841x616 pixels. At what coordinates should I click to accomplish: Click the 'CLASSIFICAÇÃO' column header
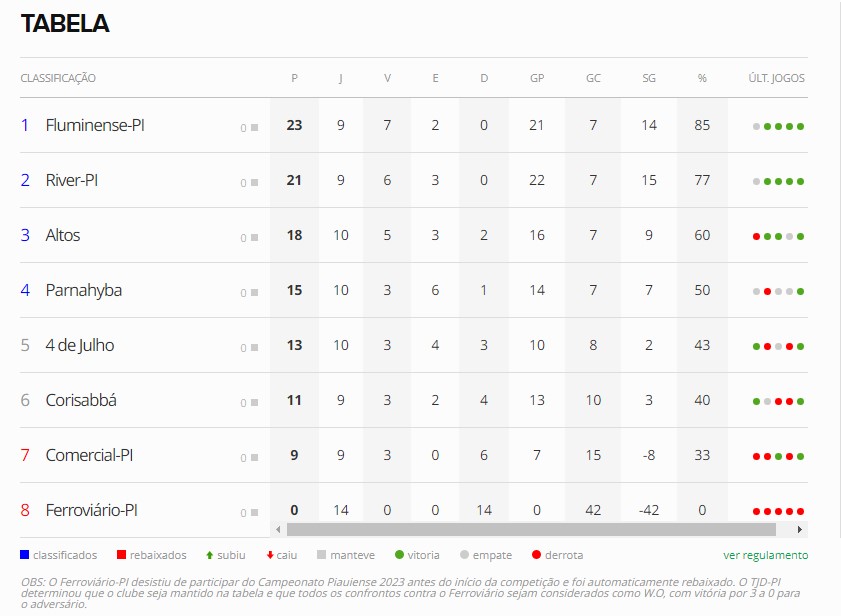click(x=58, y=78)
